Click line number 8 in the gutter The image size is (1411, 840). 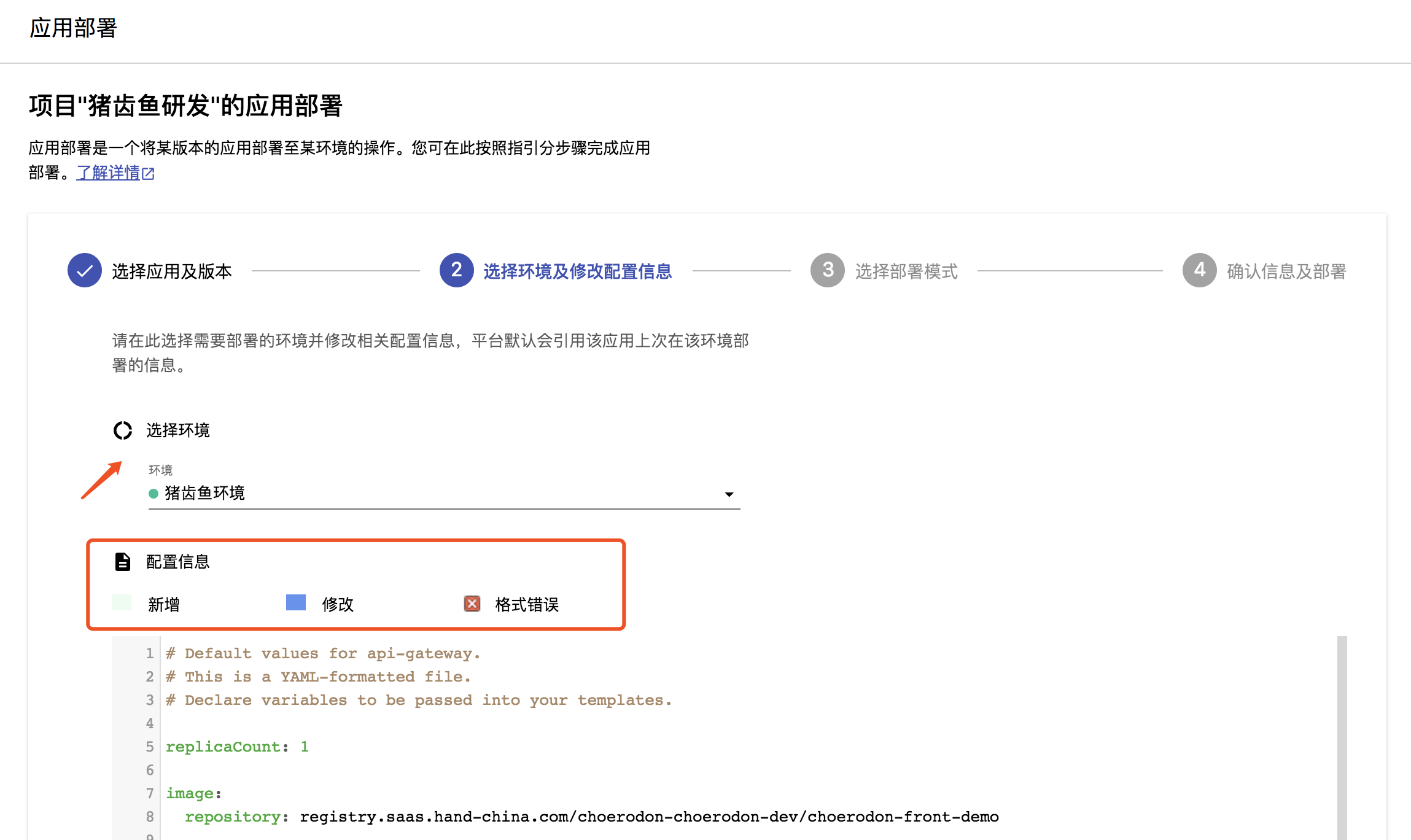pos(150,817)
